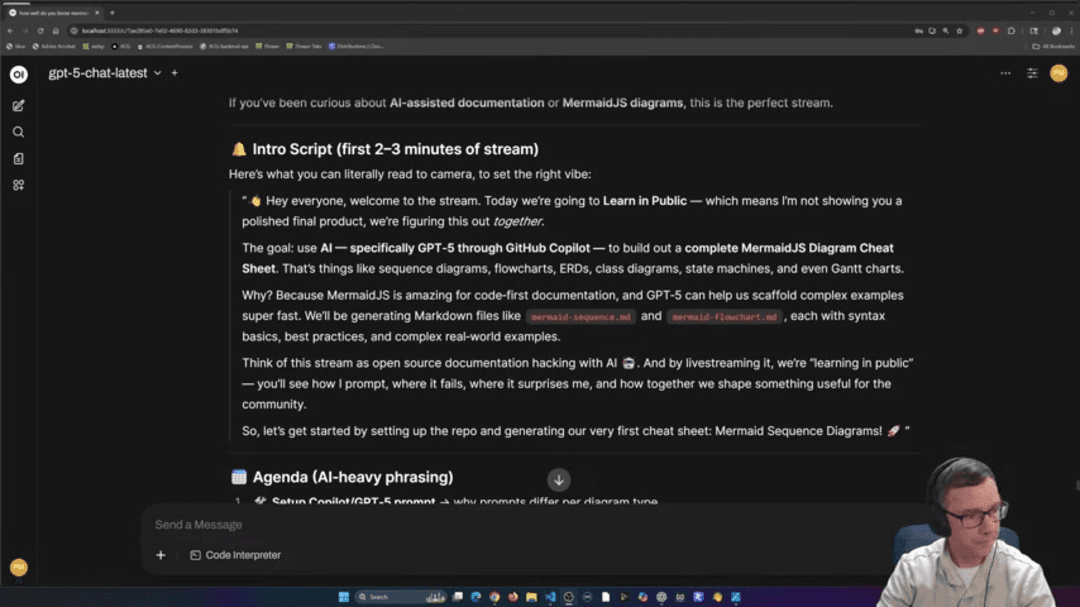Open Visual Studio Code from taskbar
Viewport: 1080px width, 607px height.
point(550,597)
